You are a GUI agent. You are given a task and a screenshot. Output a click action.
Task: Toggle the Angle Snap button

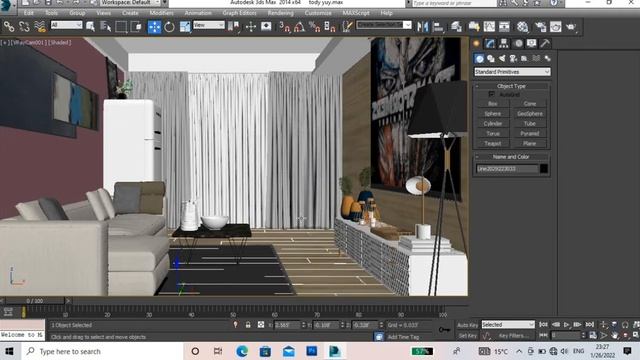(299, 27)
